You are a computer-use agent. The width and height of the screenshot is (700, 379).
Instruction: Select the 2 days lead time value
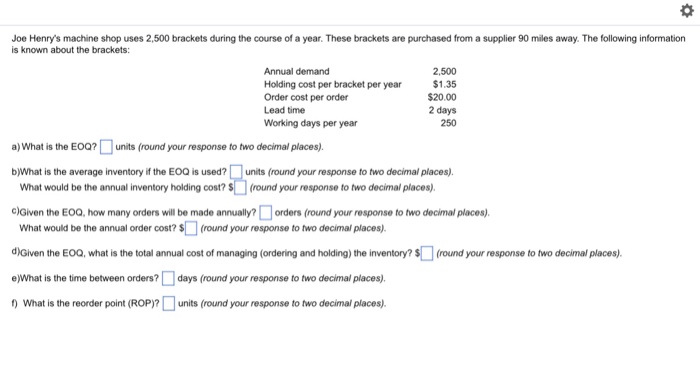[442, 110]
